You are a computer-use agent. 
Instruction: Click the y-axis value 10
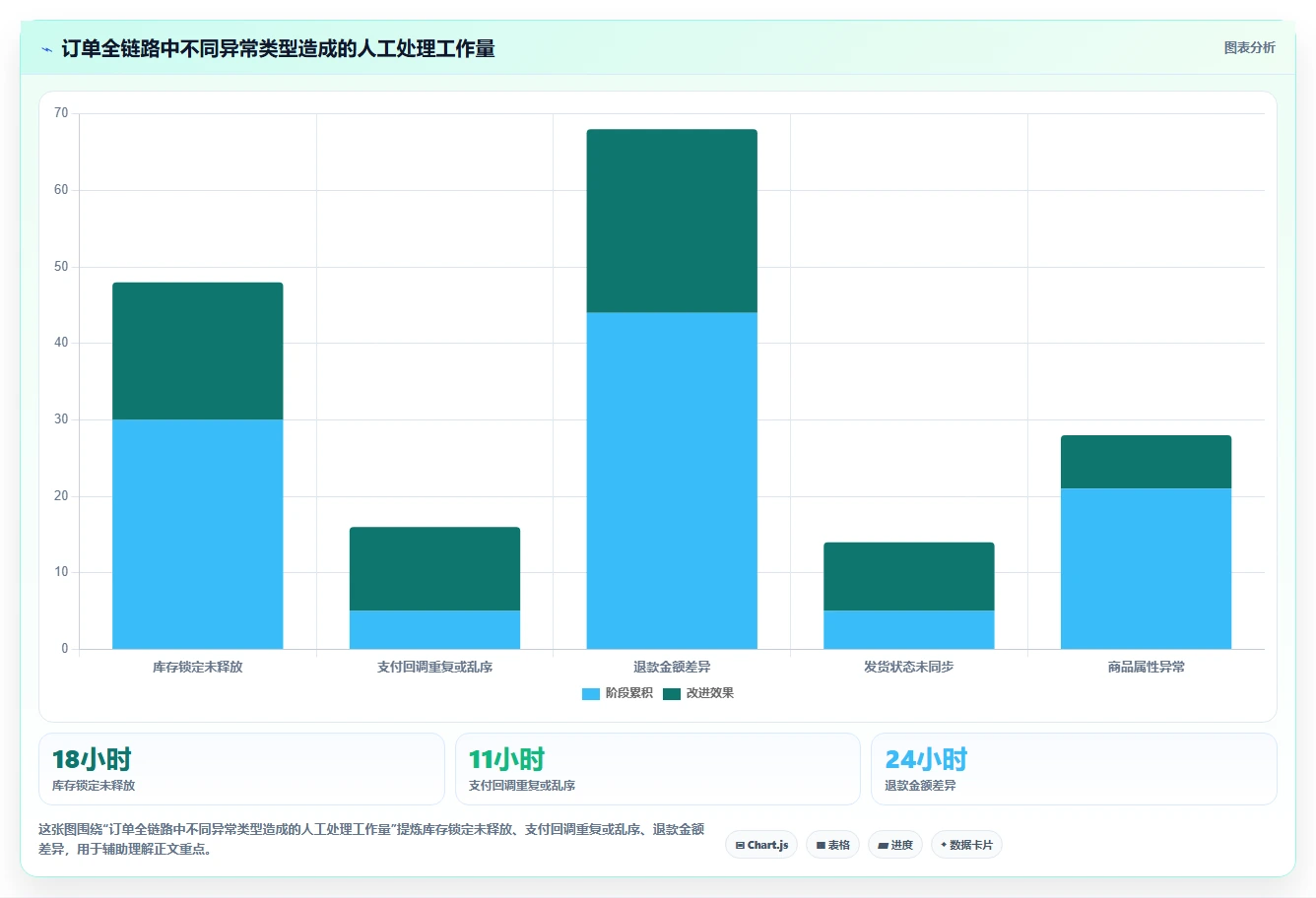(x=61, y=572)
